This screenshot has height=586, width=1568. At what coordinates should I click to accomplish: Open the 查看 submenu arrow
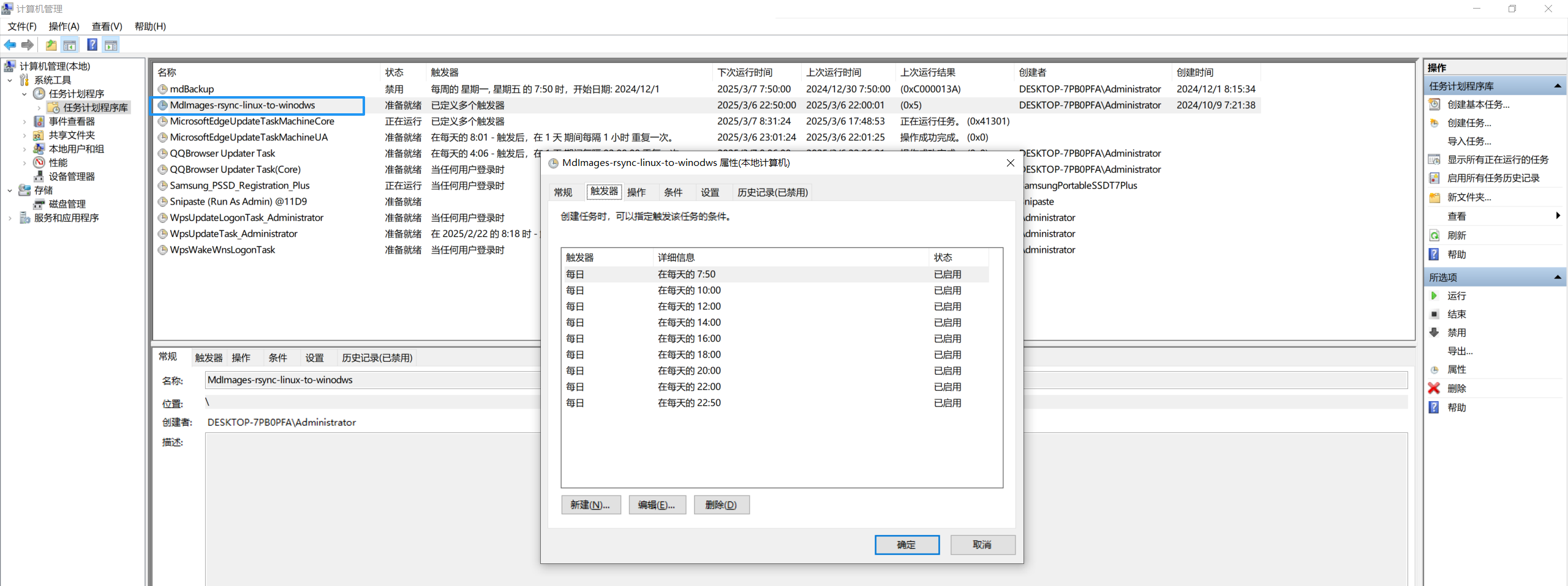coord(1558,216)
